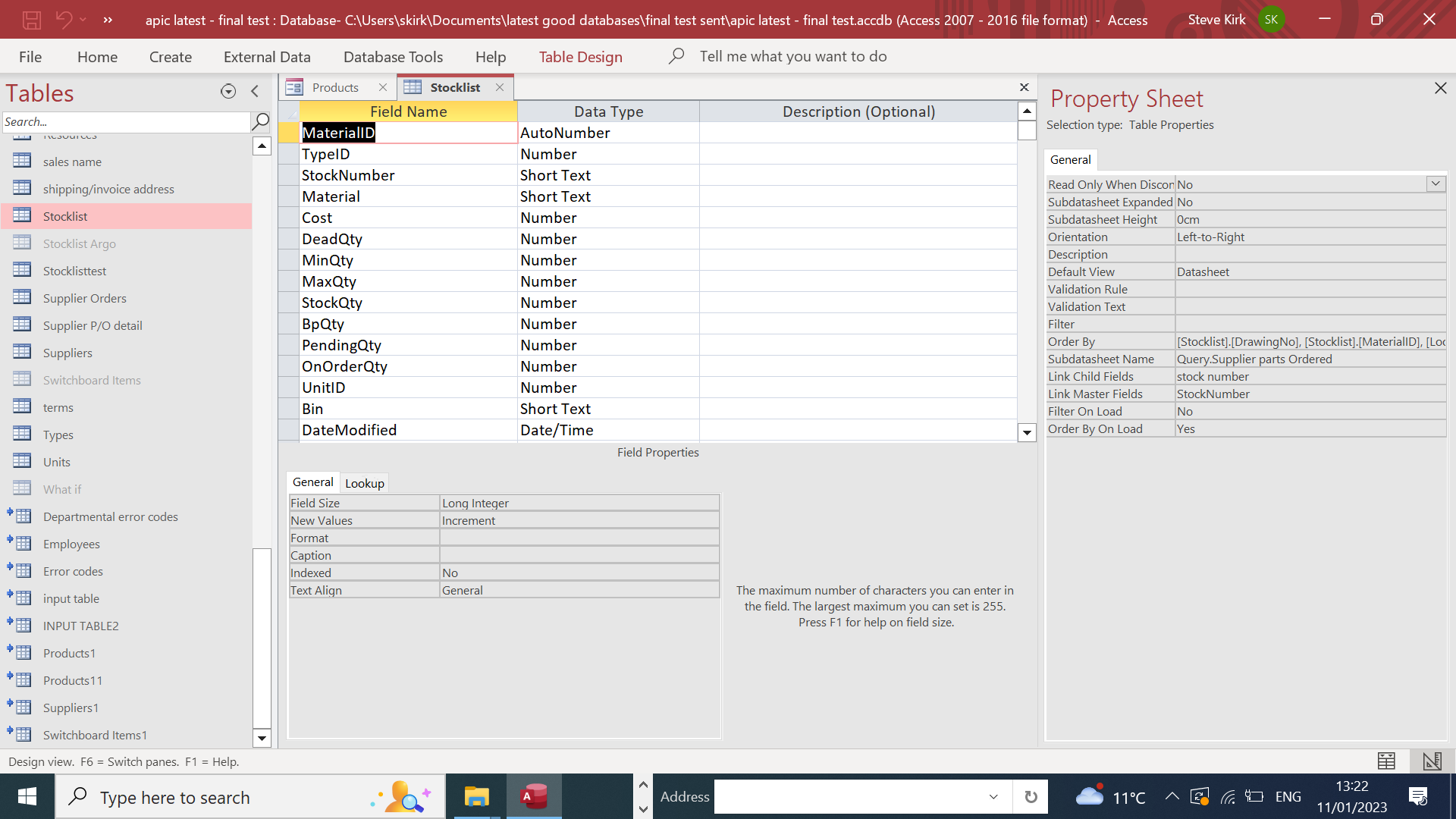Click the Data Type cell for Cost
1456x819 pixels.
(x=608, y=218)
